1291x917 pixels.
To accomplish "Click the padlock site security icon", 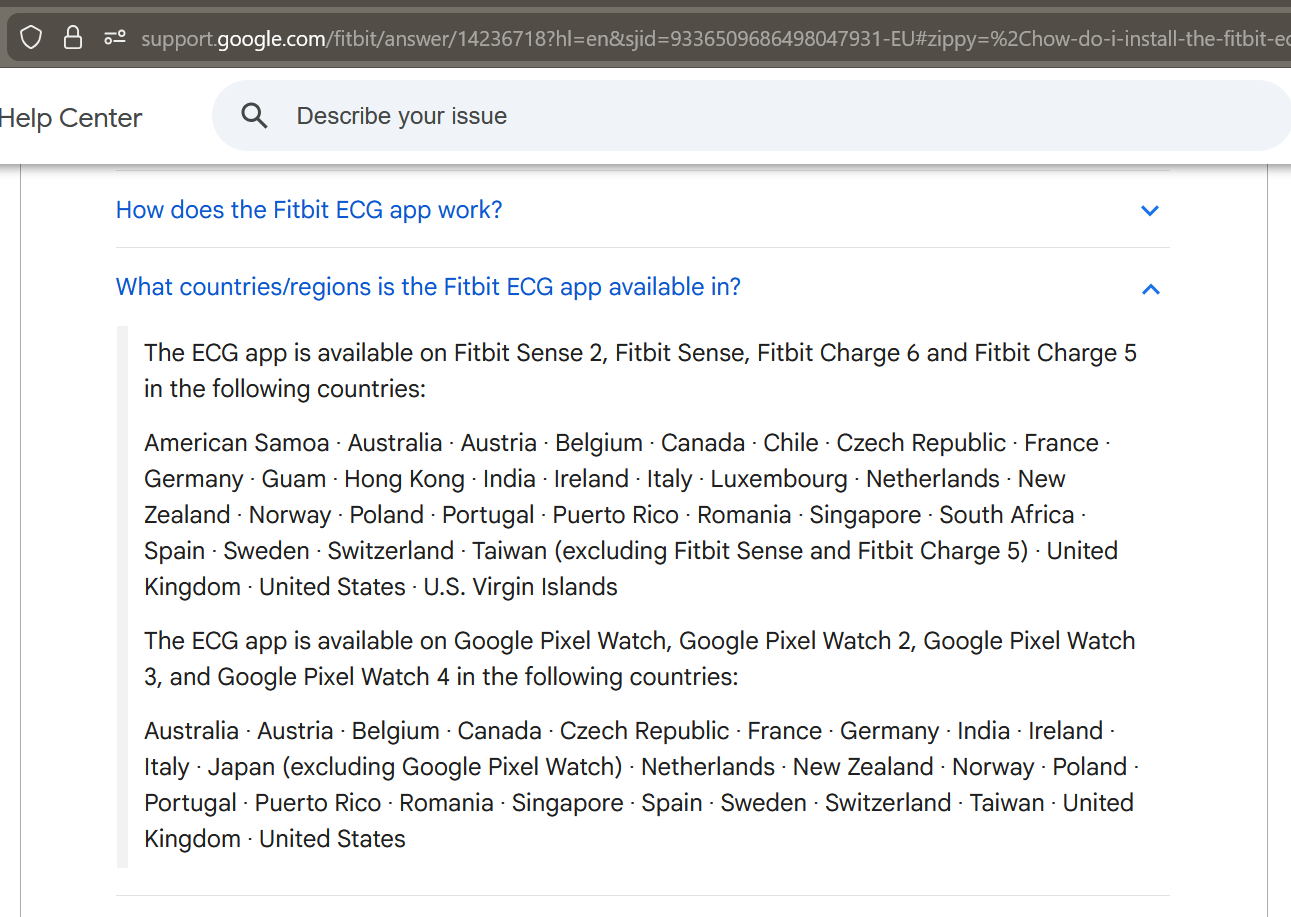I will point(73,38).
